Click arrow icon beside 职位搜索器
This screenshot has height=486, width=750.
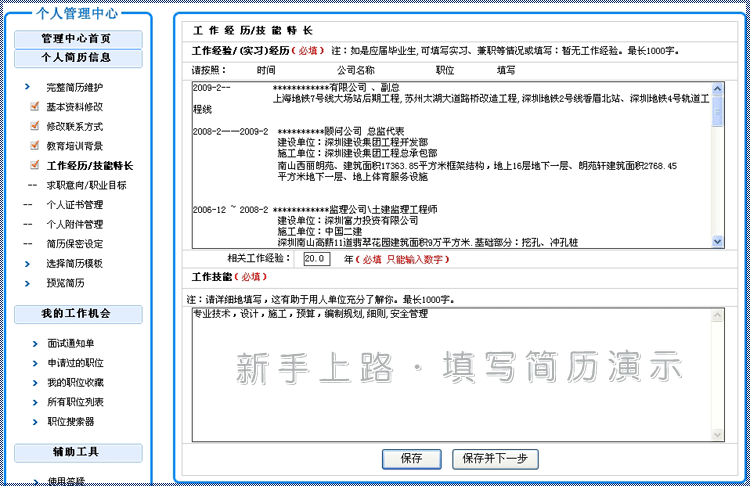tap(35, 422)
